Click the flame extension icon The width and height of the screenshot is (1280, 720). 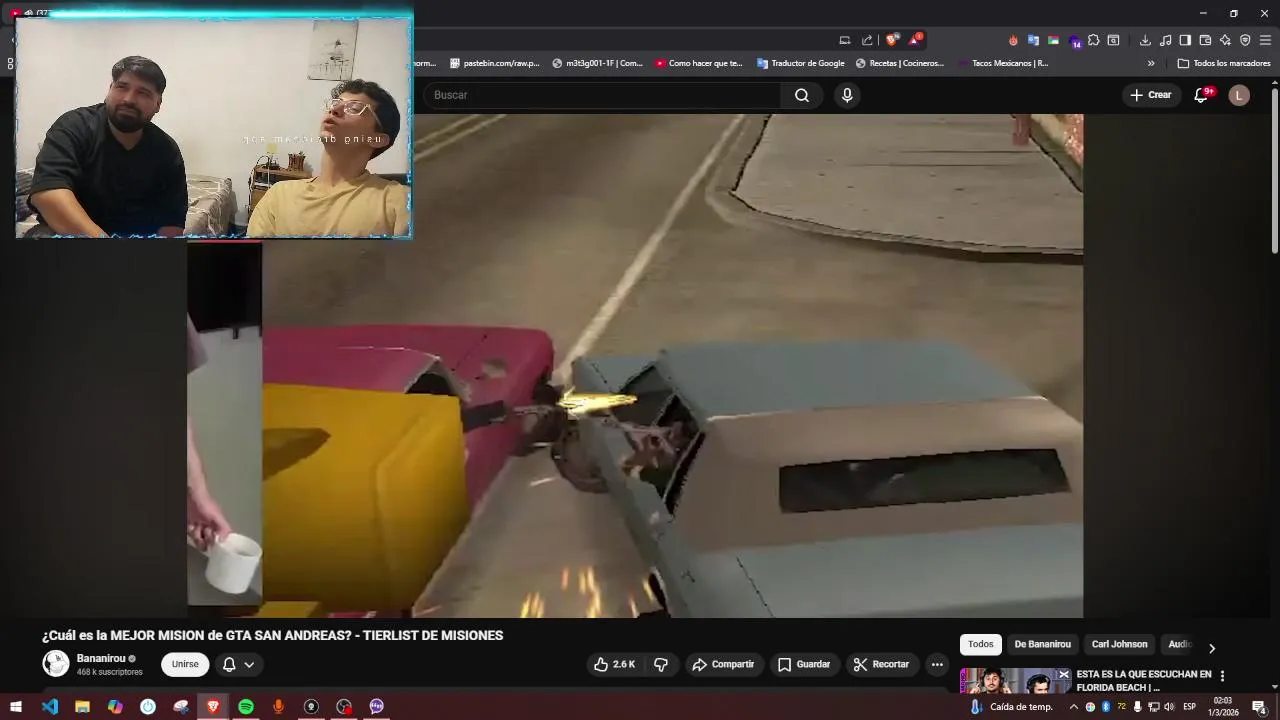(x=1013, y=40)
